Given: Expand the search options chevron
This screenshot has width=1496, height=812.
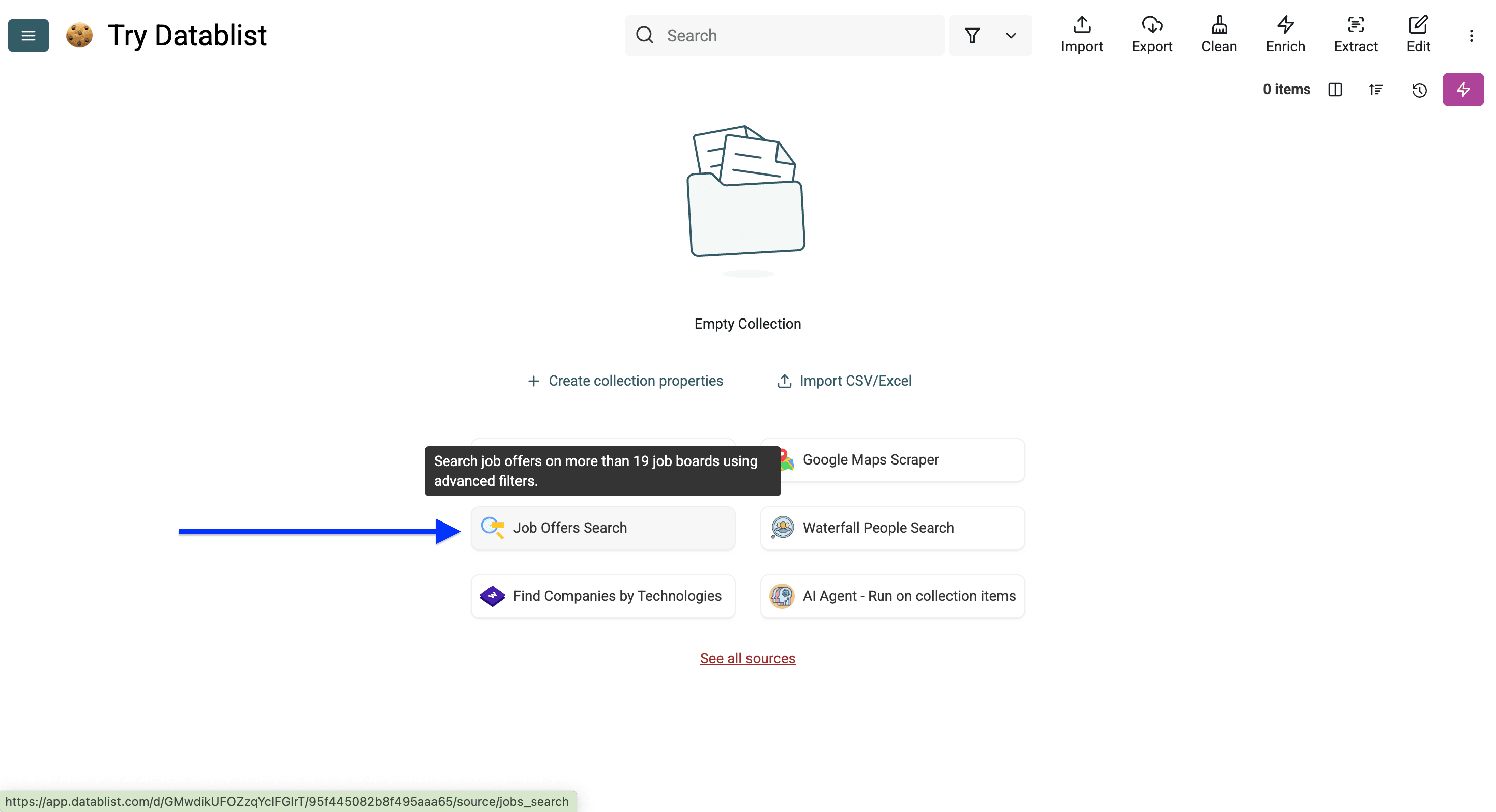Looking at the screenshot, I should (1011, 36).
